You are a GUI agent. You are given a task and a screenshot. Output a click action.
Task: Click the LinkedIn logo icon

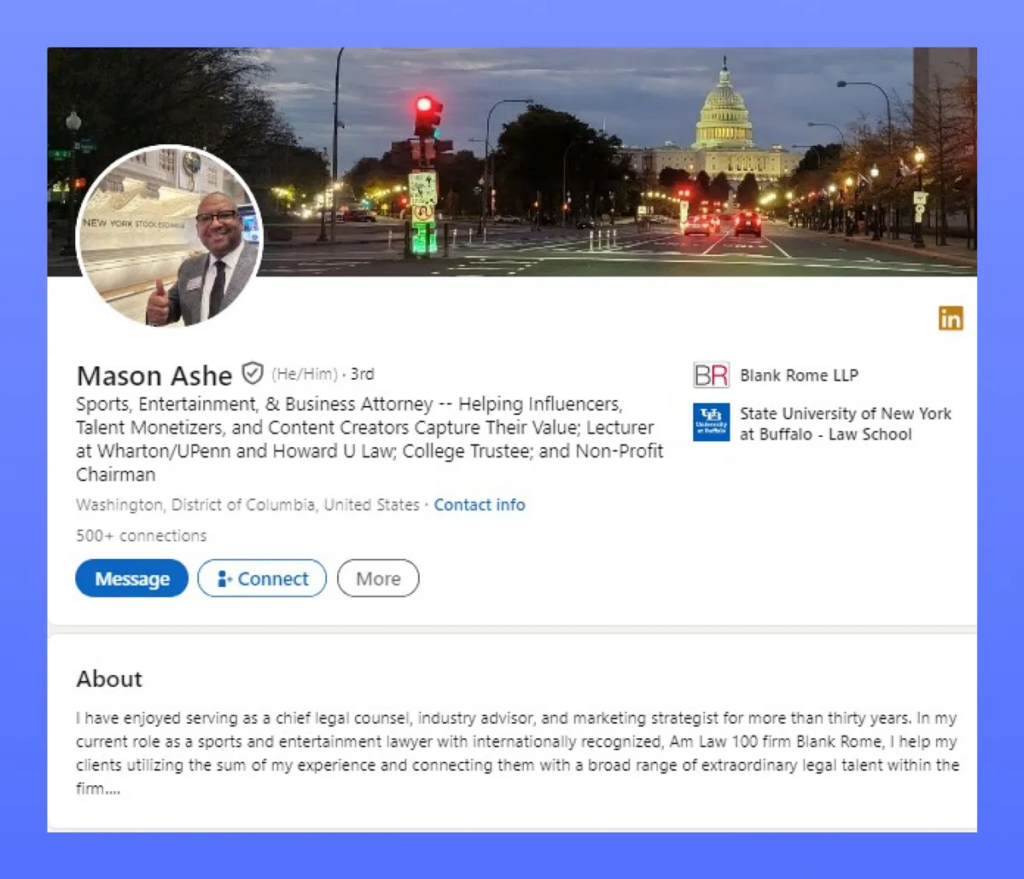coord(950,318)
